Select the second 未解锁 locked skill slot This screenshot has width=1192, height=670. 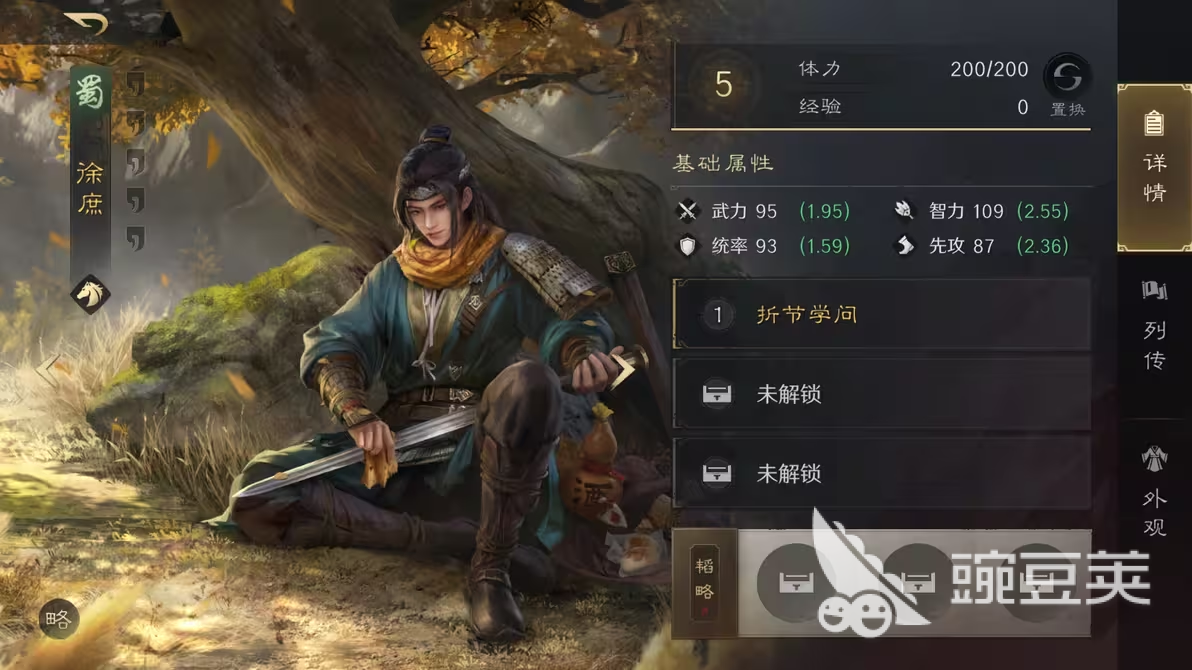click(x=882, y=473)
